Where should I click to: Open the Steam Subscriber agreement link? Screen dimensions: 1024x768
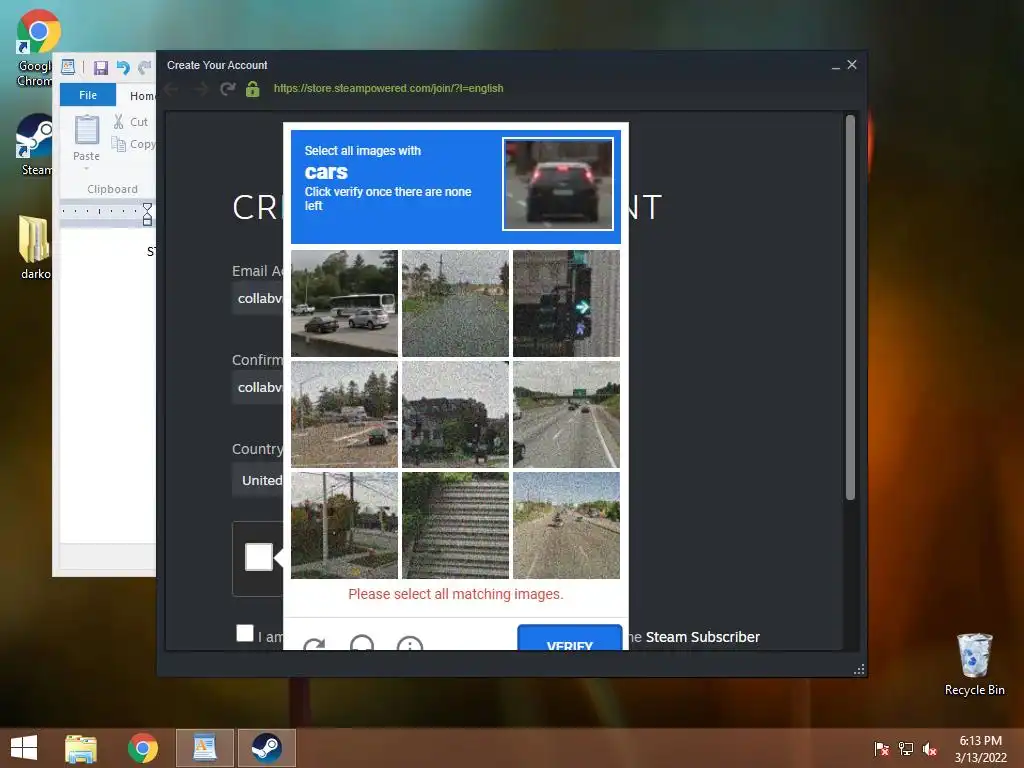(x=702, y=637)
